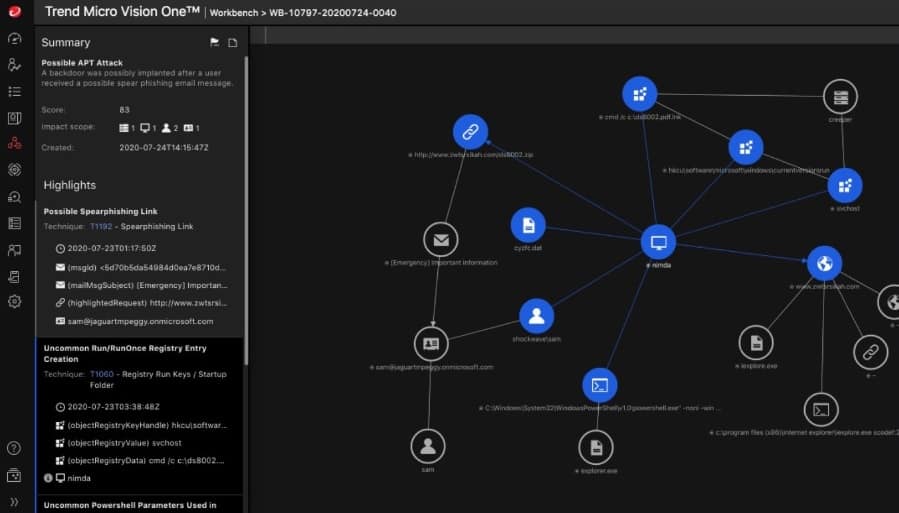Select the currentversion\run registry key node
The height and width of the screenshot is (513, 899).
pos(745,147)
